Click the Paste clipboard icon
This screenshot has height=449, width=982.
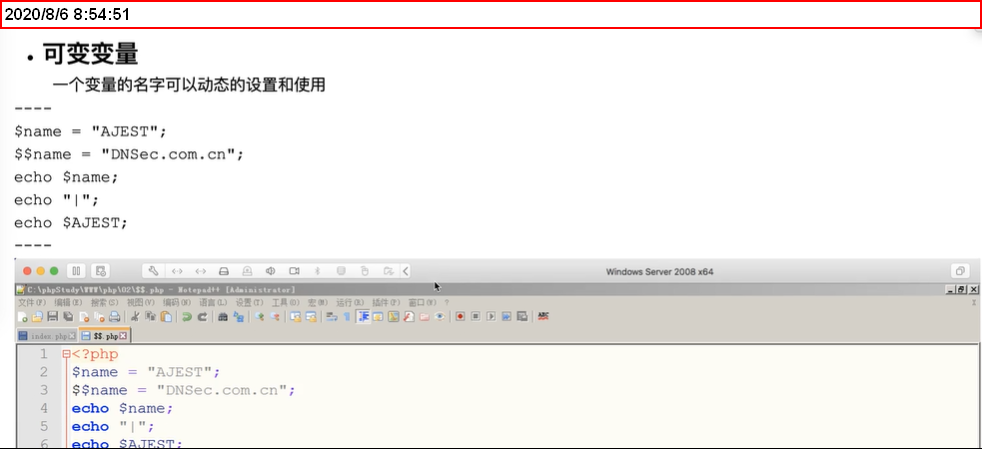tap(166, 317)
